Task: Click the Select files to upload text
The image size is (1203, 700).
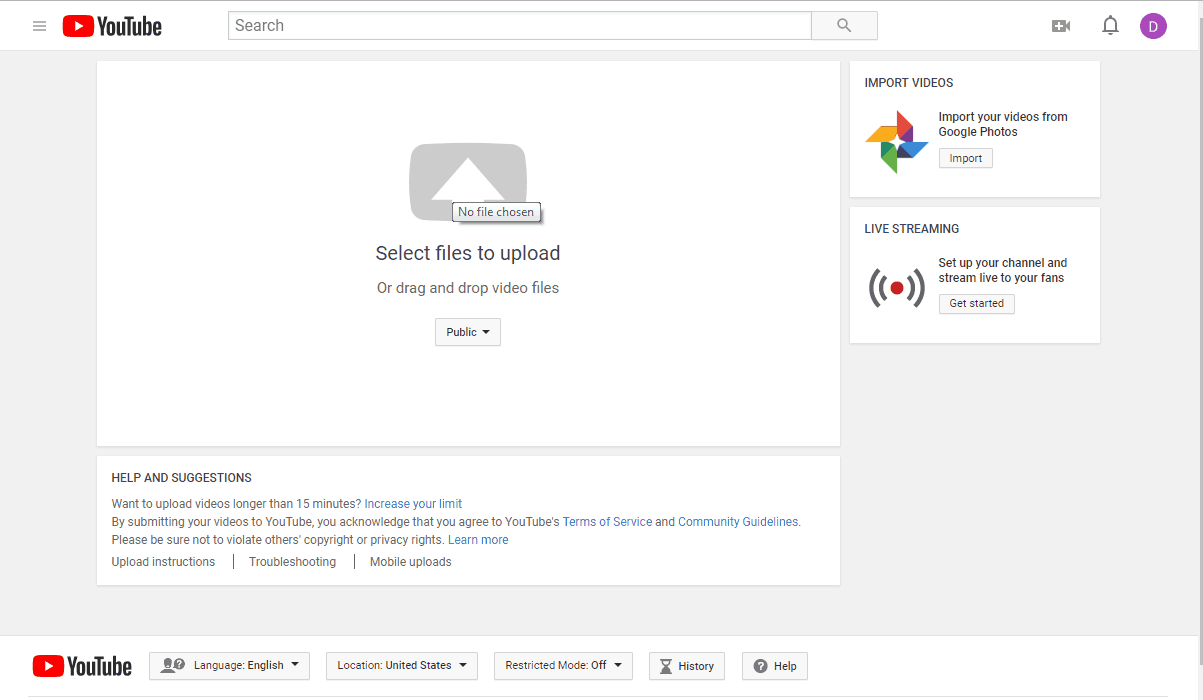Action: pyautogui.click(x=468, y=253)
